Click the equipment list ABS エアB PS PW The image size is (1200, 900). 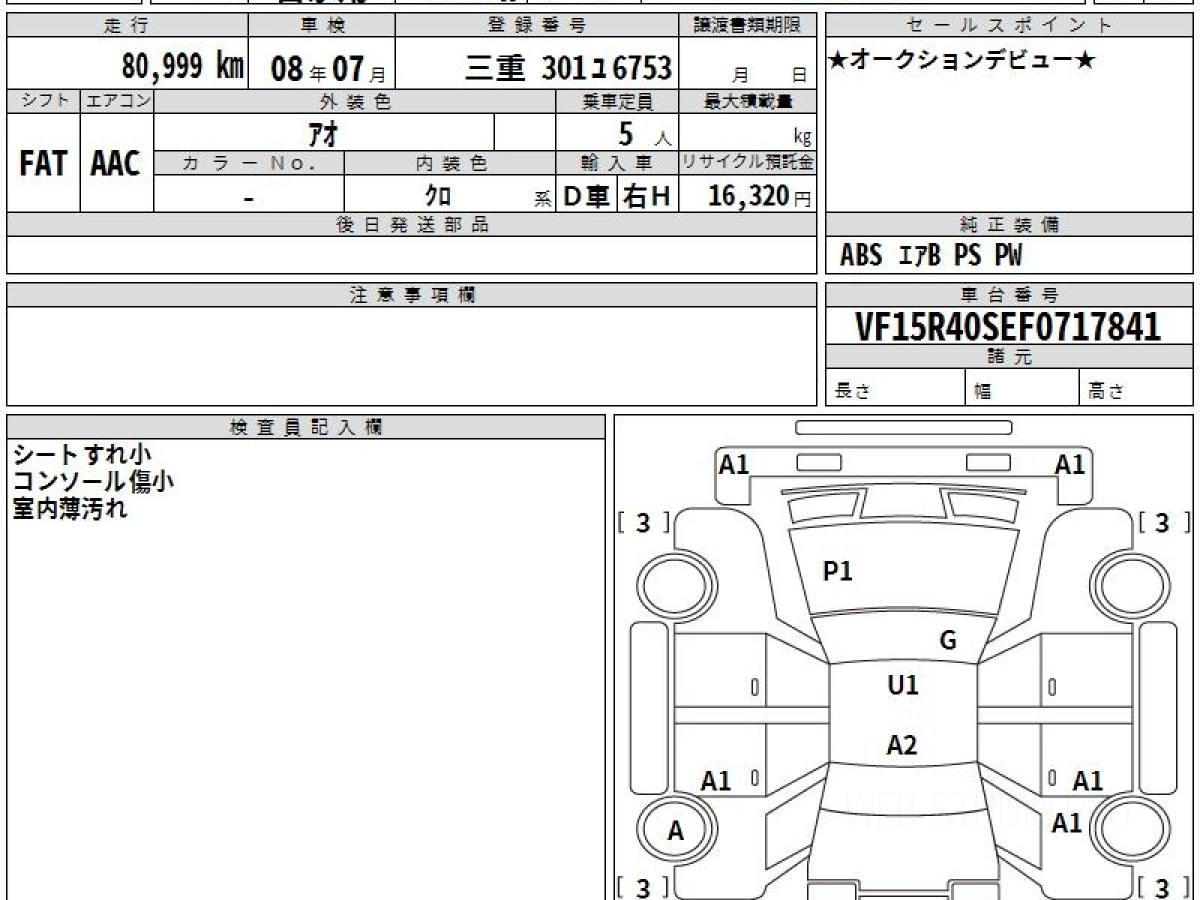[931, 256]
